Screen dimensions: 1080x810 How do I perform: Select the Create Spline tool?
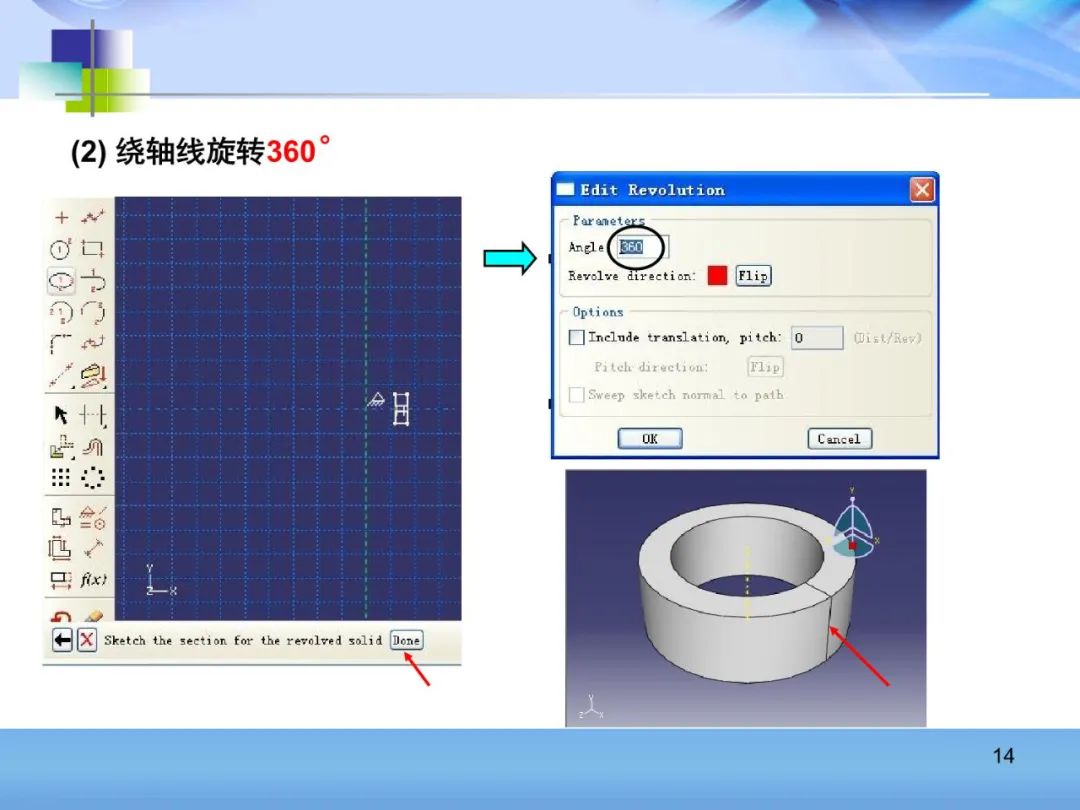[93, 343]
